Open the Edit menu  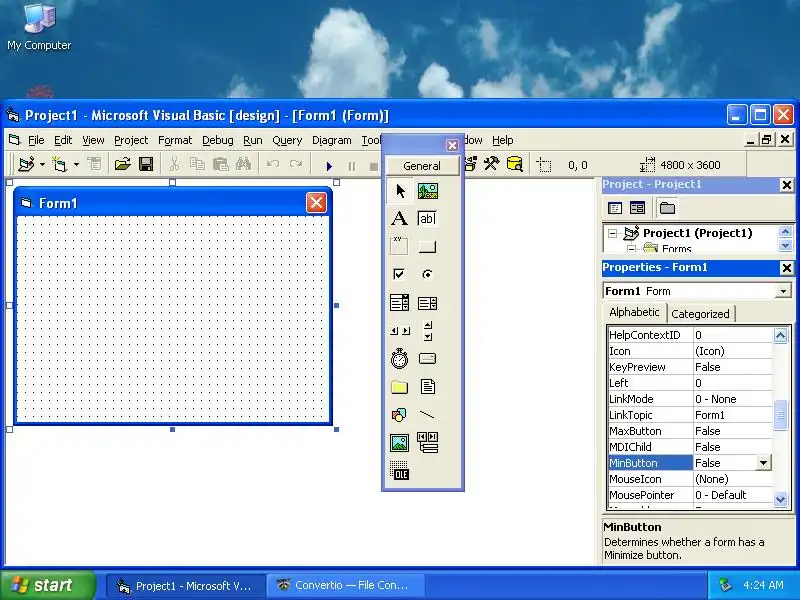63,140
